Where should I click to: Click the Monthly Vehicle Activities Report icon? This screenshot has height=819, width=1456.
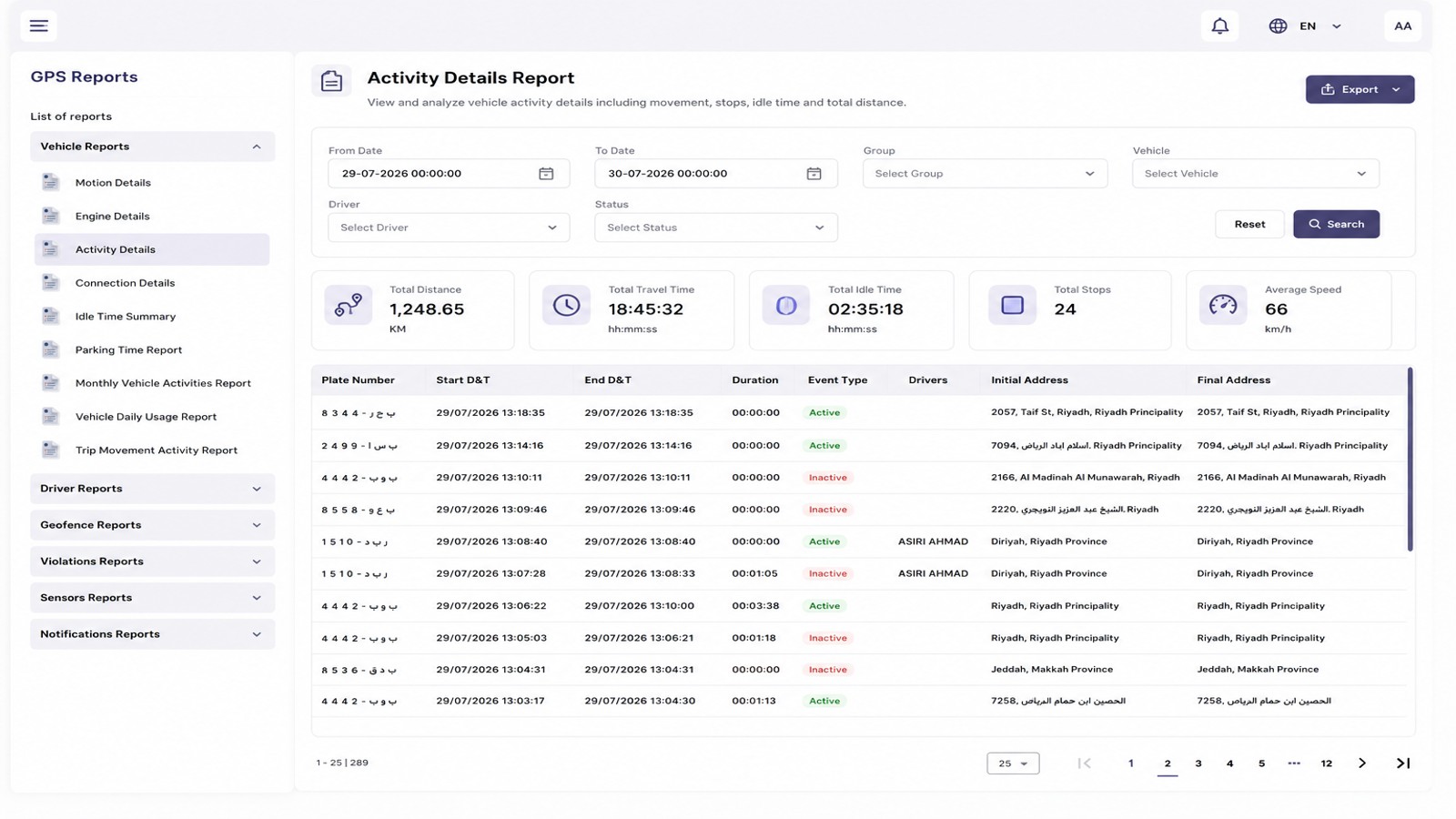[50, 383]
